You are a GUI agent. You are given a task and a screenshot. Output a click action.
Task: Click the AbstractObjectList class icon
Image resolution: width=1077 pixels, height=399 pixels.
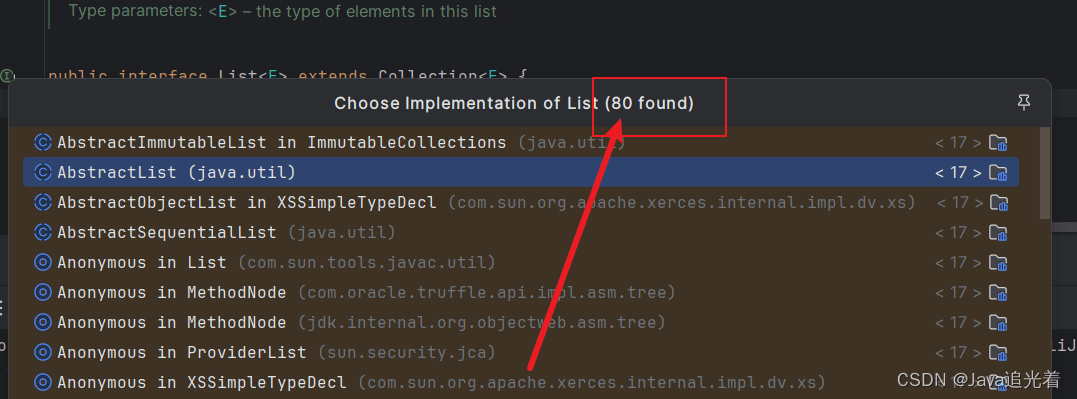pos(43,203)
